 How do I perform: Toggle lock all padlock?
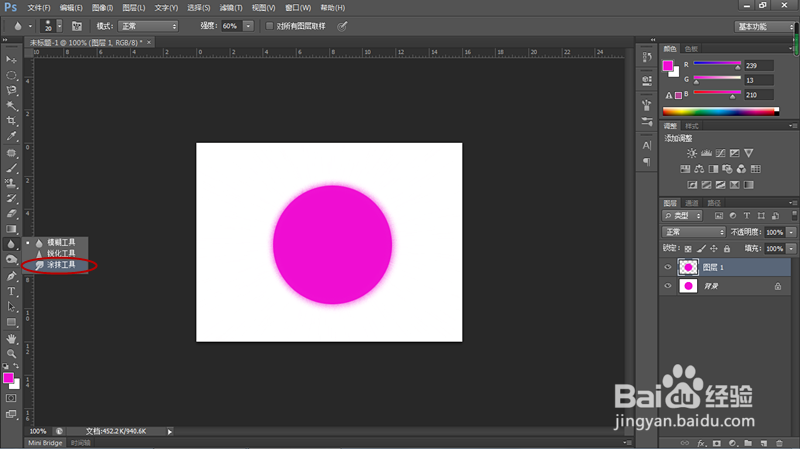point(727,248)
